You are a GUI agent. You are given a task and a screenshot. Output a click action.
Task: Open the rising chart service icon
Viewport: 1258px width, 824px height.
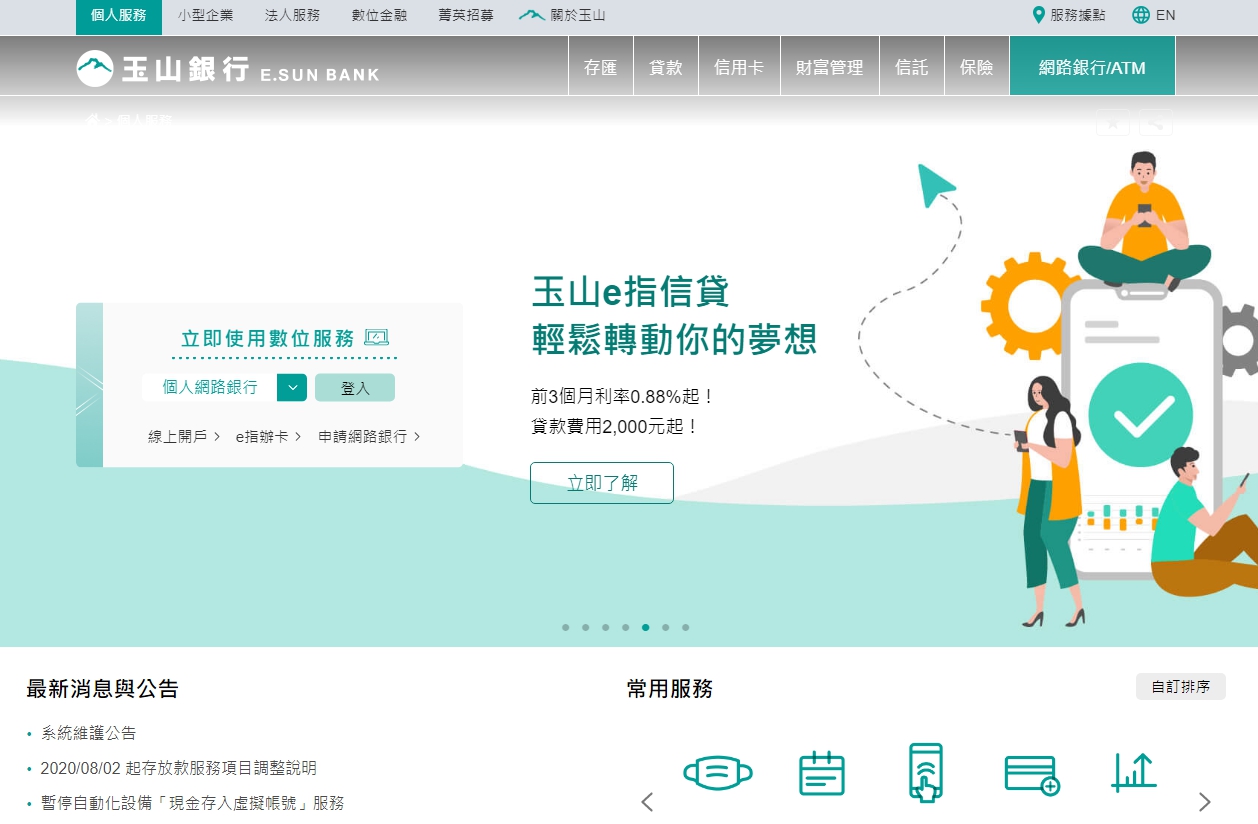(1134, 771)
